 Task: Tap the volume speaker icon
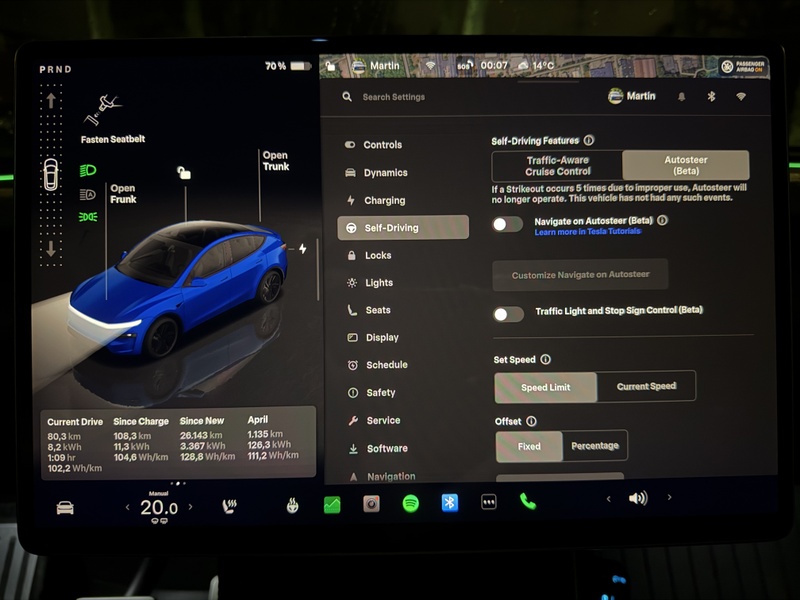638,498
